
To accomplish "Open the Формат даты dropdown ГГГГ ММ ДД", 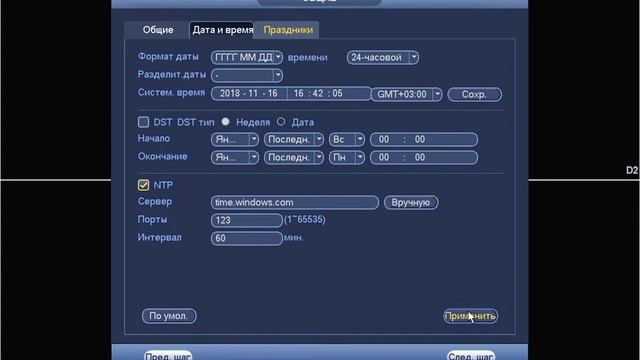I will coord(247,57).
